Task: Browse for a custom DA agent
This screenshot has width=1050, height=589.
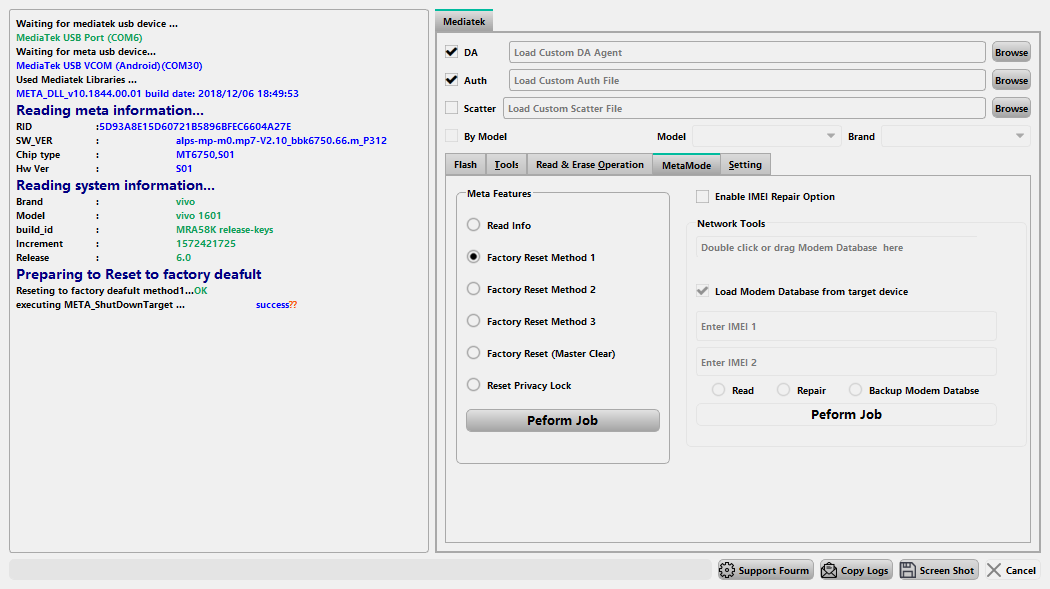Action: click(1011, 52)
